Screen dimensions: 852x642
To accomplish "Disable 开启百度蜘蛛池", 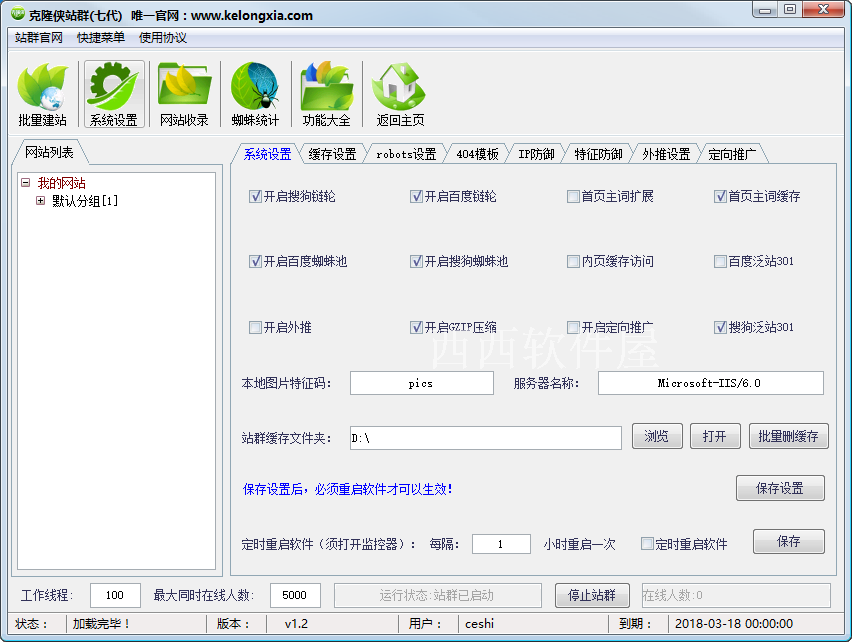I will [x=256, y=262].
